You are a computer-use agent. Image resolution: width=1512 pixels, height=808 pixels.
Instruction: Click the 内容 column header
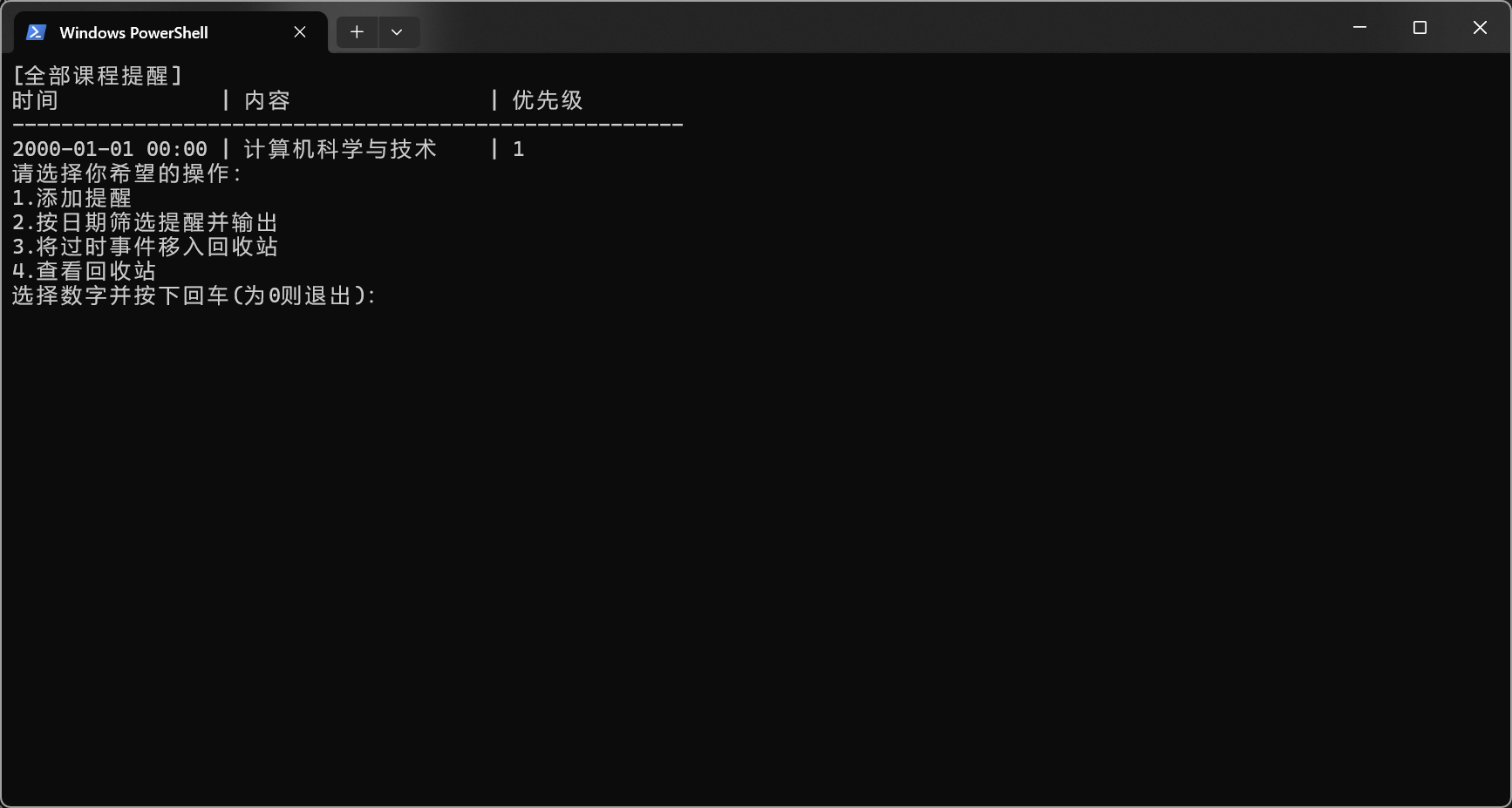(x=267, y=100)
